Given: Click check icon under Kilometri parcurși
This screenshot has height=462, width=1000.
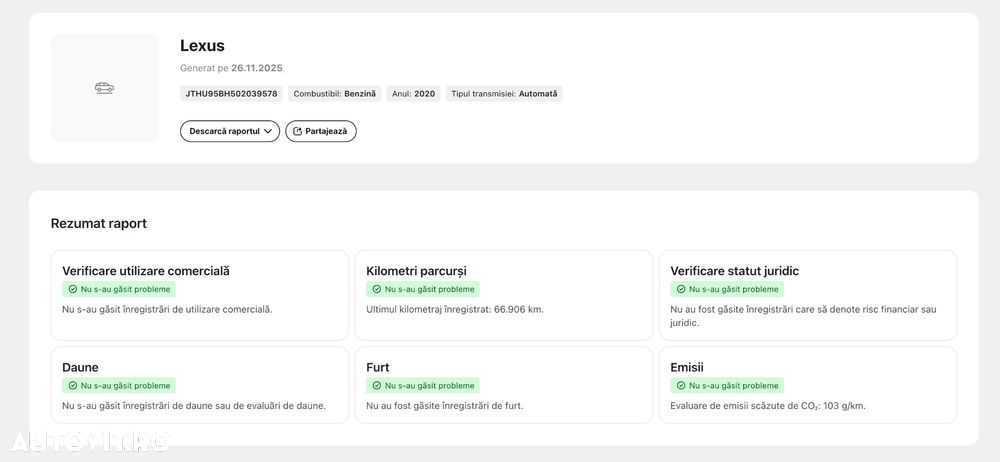Looking at the screenshot, I should (x=377, y=289).
